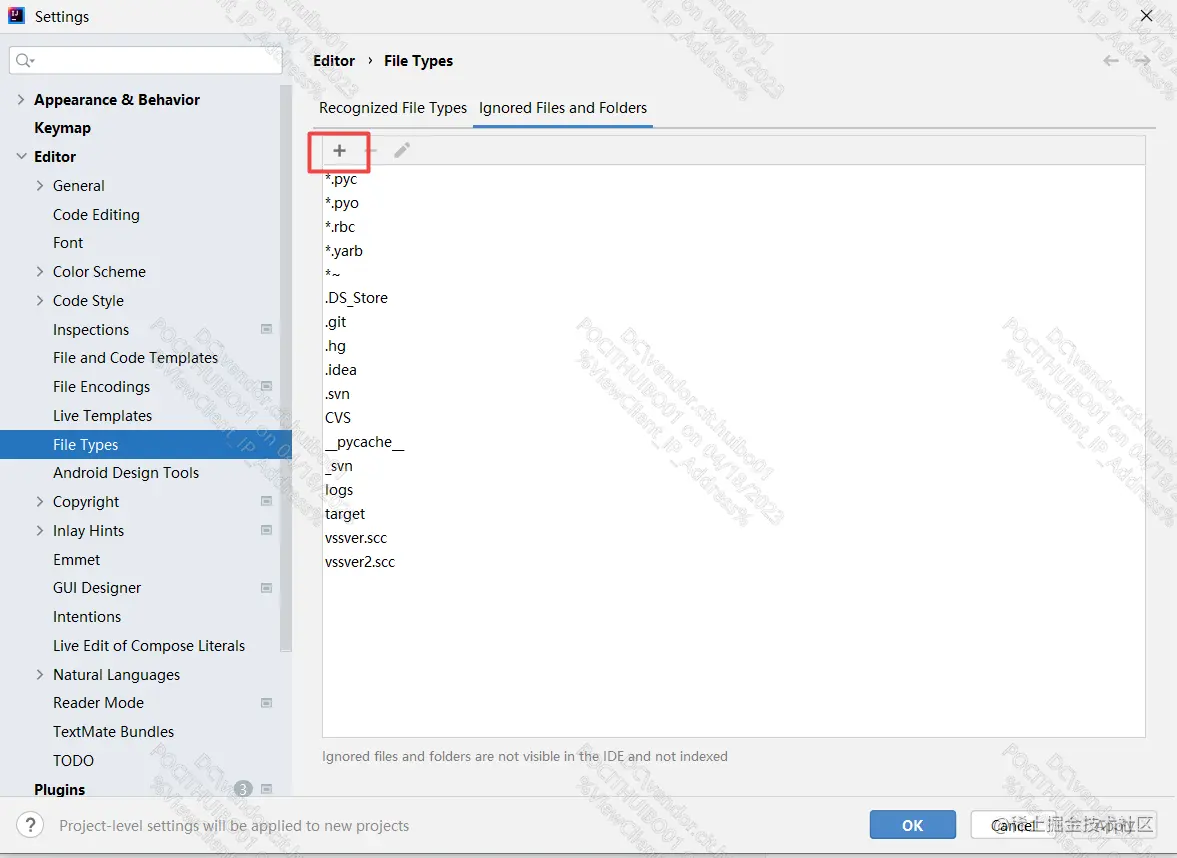Click project-level icon beside Copyright
Screen dimensions: 1177x858
click(266, 501)
